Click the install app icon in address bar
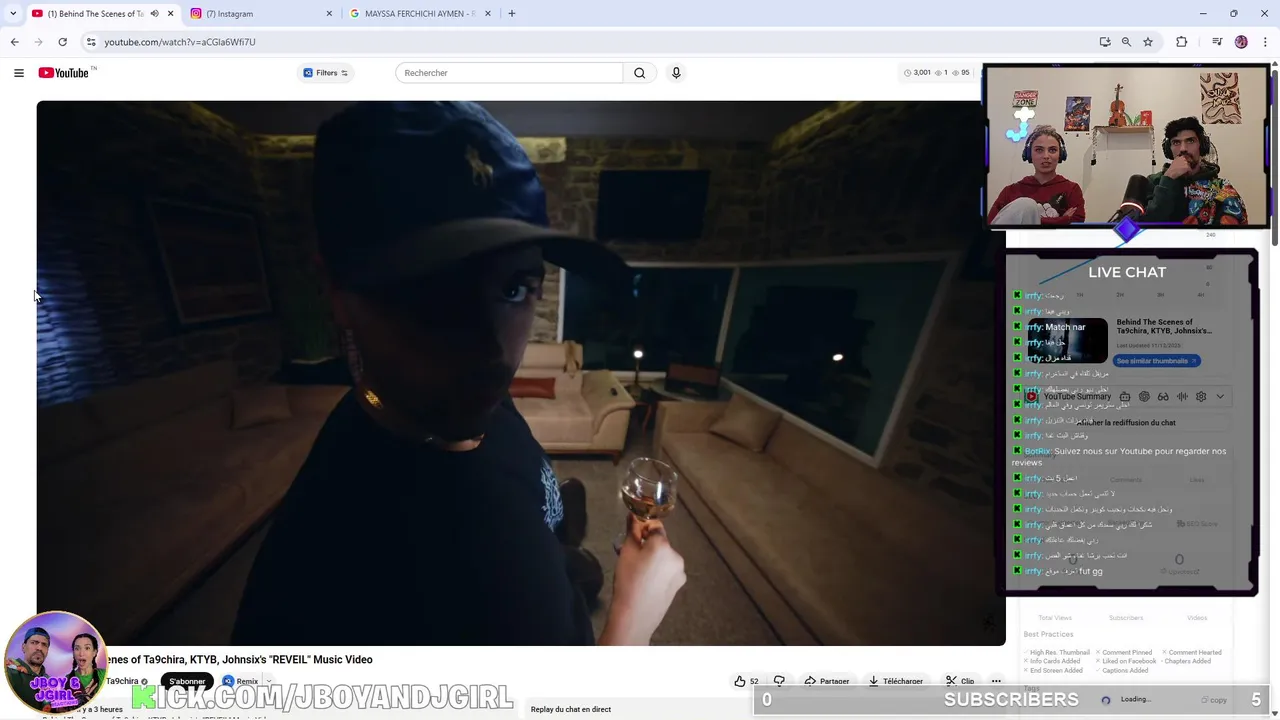The width and height of the screenshot is (1280, 720). coord(1105,42)
